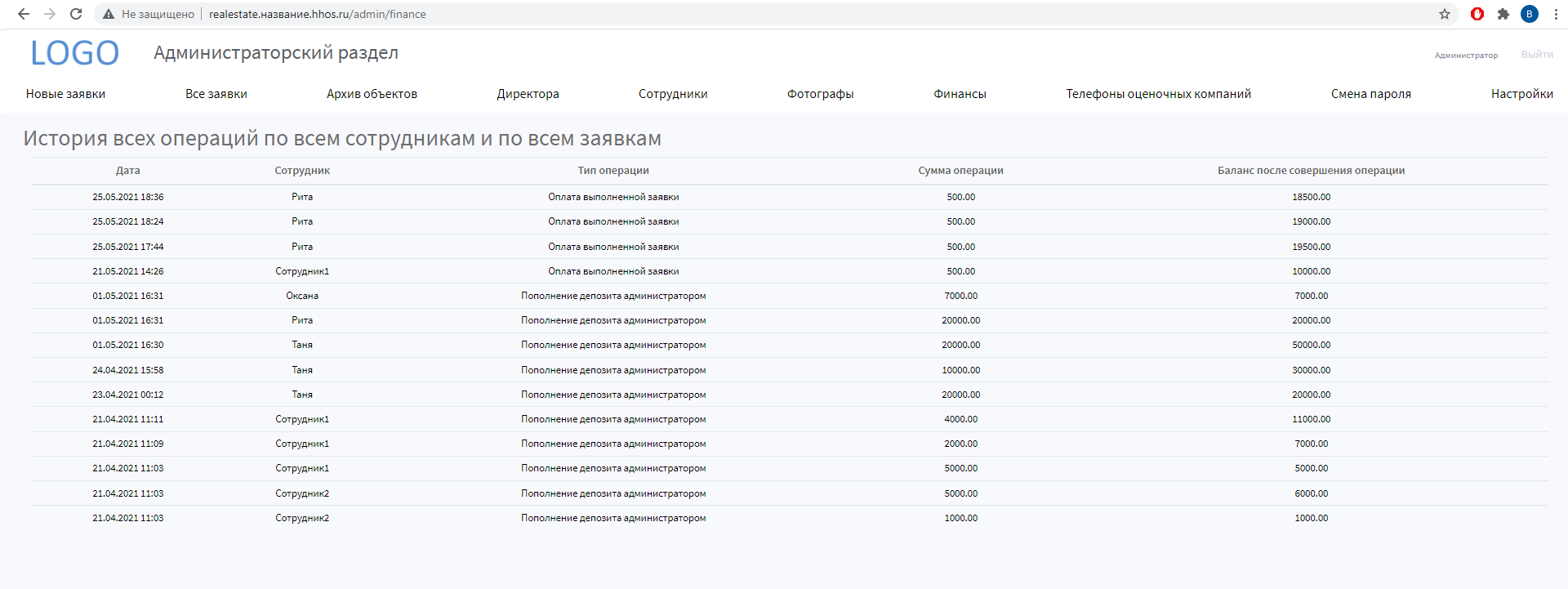Open the Chrome three-dot menu
Image resolution: width=1568 pixels, height=589 pixels.
(1556, 14)
